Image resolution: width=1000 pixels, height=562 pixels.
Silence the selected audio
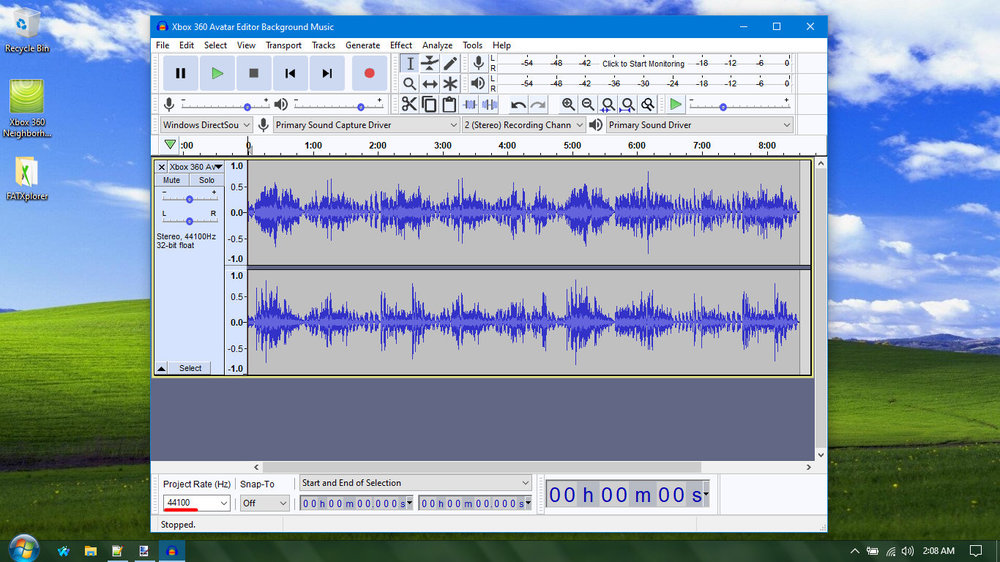(490, 104)
